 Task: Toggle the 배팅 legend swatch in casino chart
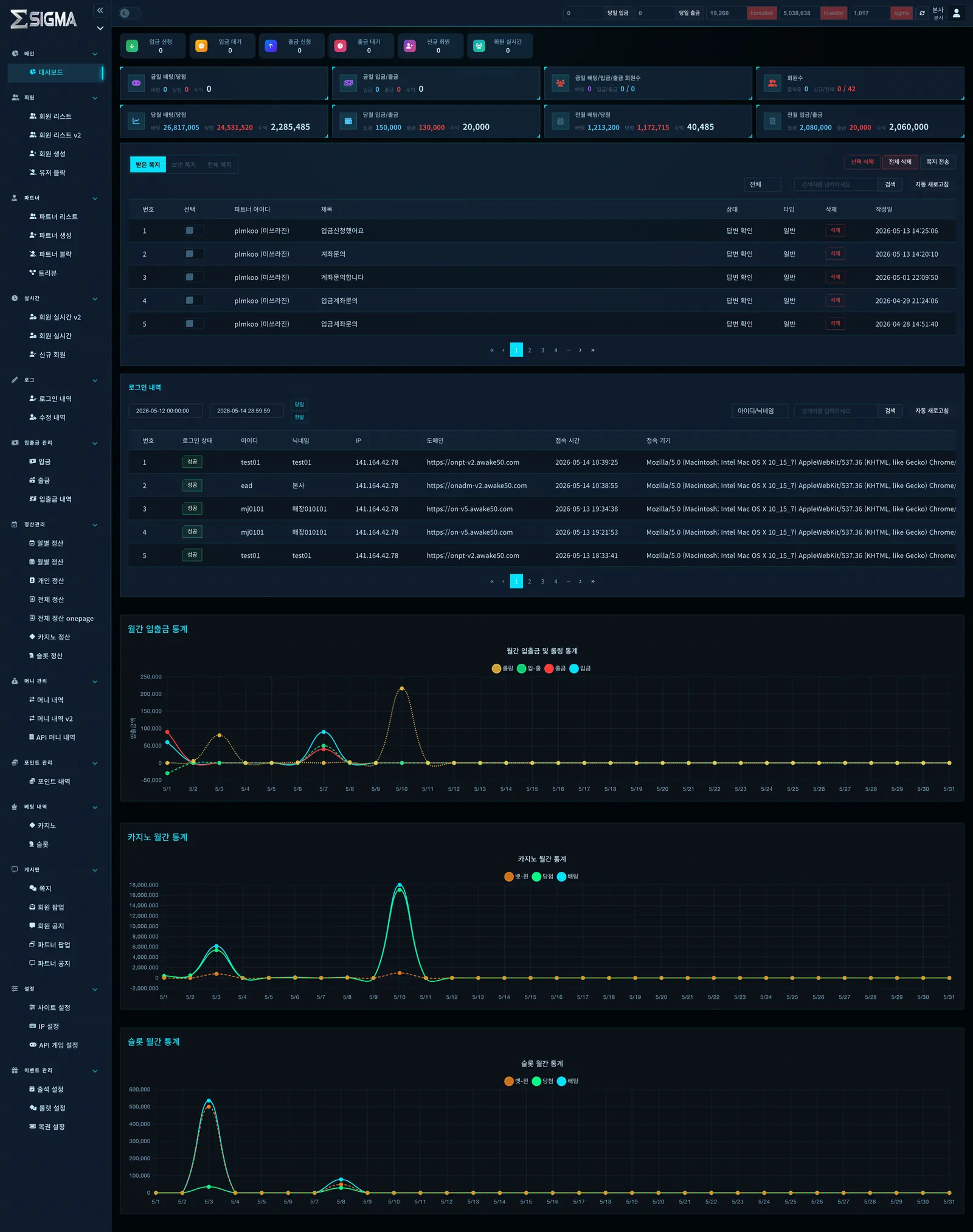coord(561,877)
